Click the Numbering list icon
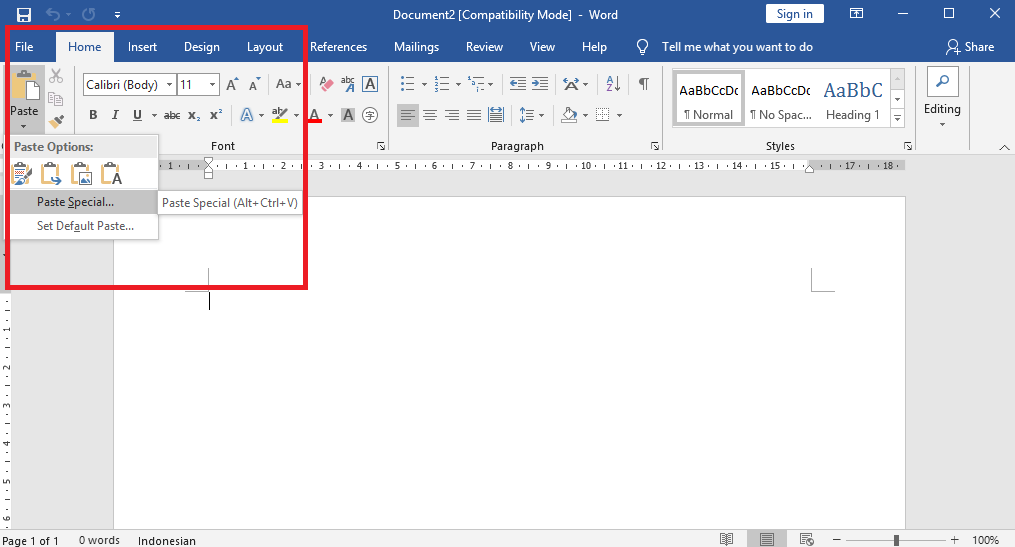1015x547 pixels. 442,84
